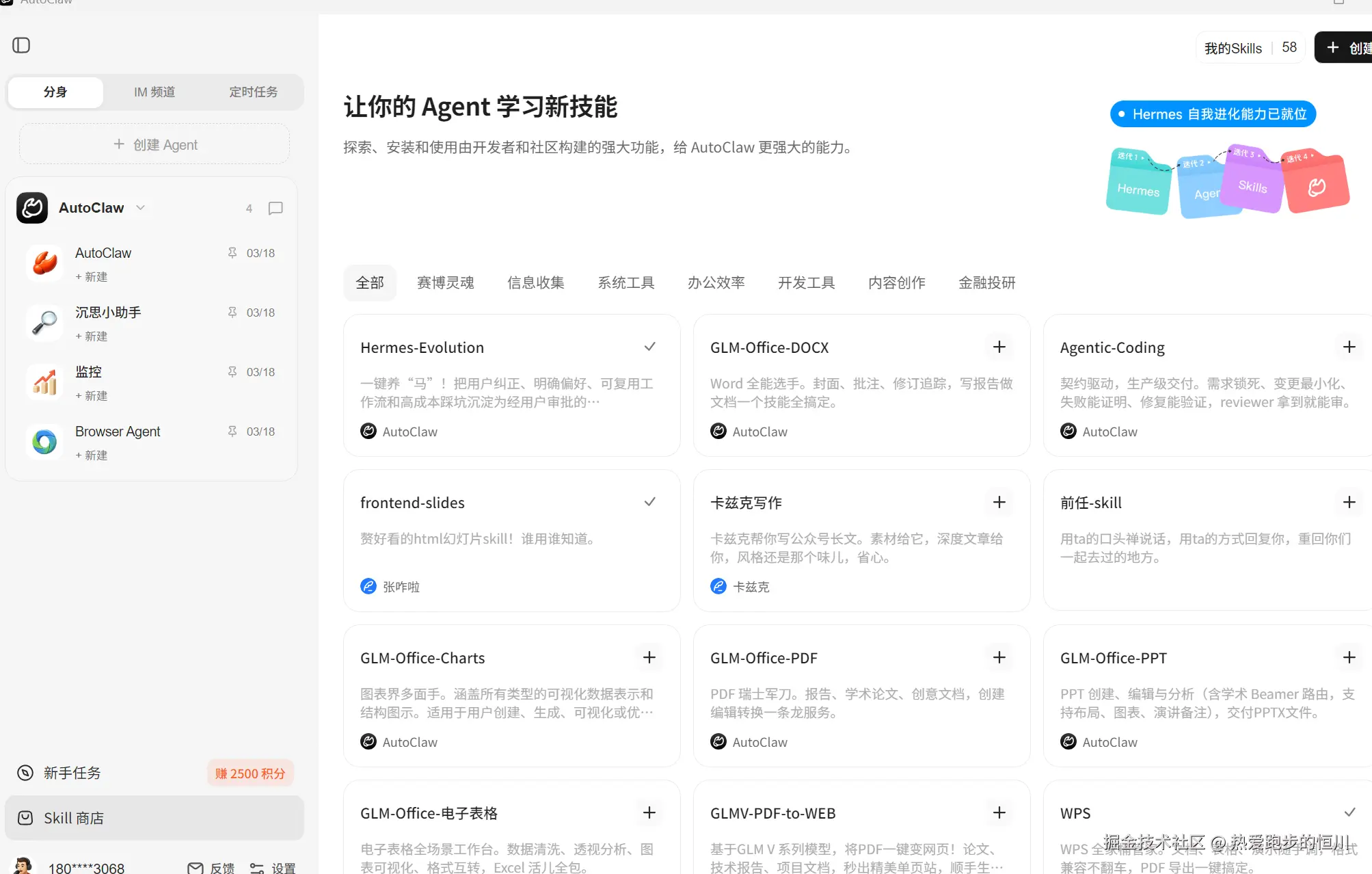Add the GLM-Office-DOCX skill via plus icon
The image size is (1372, 874).
pos(999,347)
